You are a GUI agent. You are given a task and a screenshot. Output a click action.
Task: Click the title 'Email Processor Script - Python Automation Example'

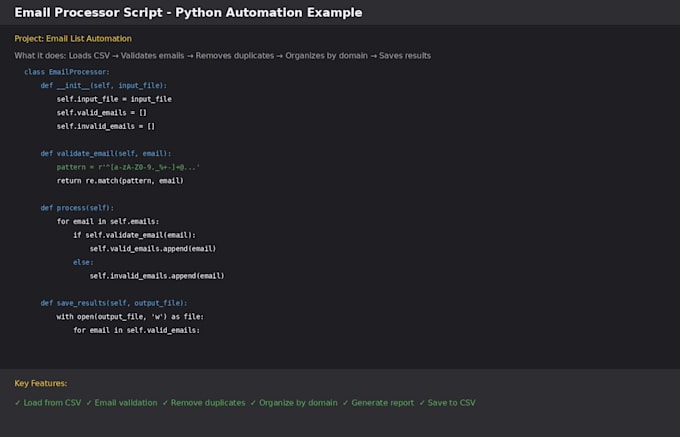pos(188,13)
